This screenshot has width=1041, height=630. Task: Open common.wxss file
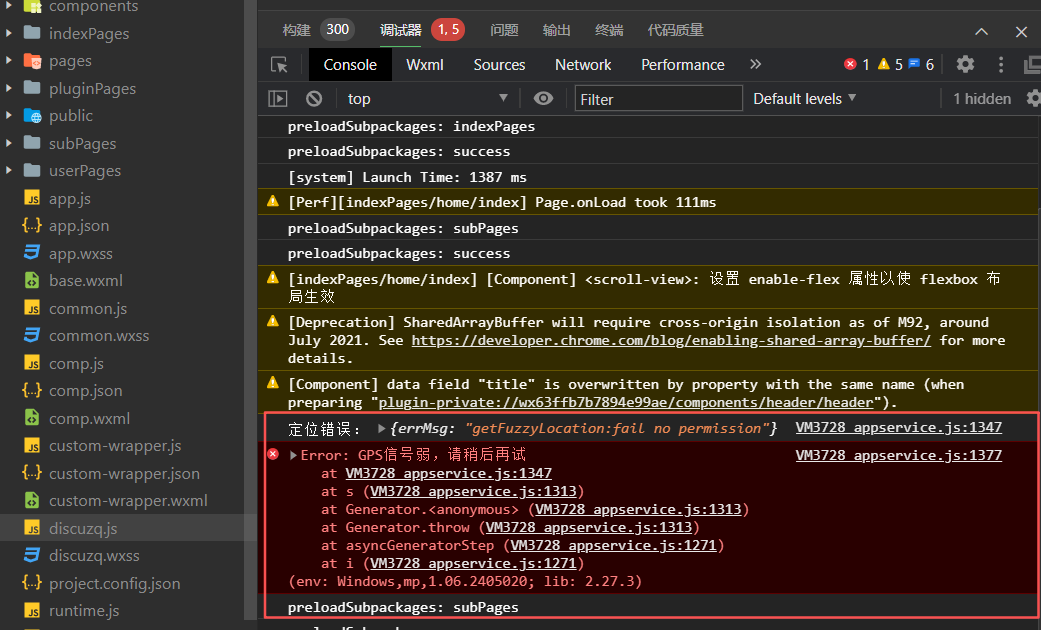point(99,336)
